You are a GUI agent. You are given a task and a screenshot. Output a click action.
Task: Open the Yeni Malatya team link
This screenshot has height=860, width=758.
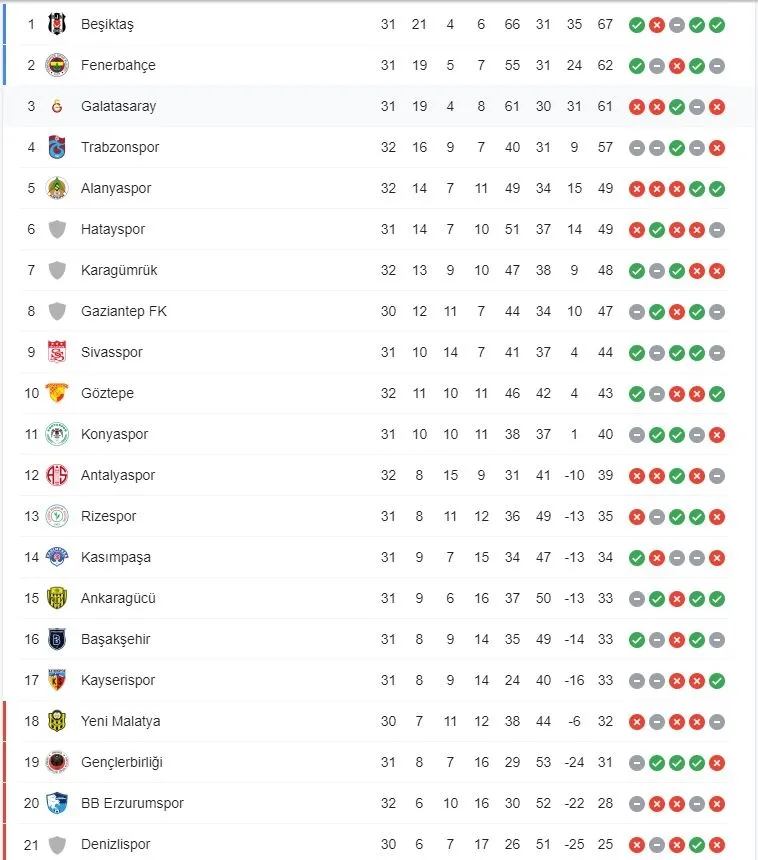click(x=120, y=721)
